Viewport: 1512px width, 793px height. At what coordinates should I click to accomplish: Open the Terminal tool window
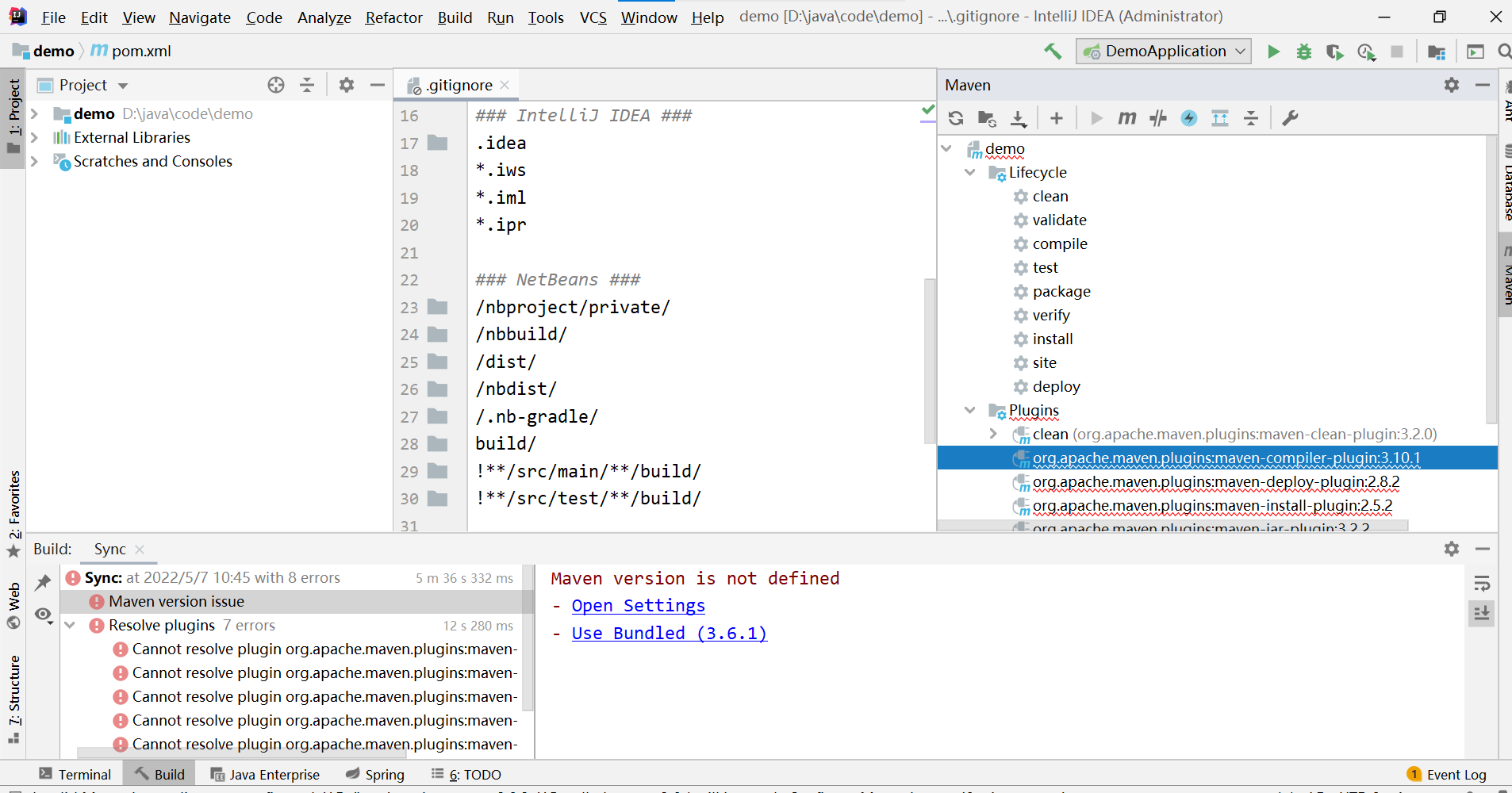click(75, 775)
